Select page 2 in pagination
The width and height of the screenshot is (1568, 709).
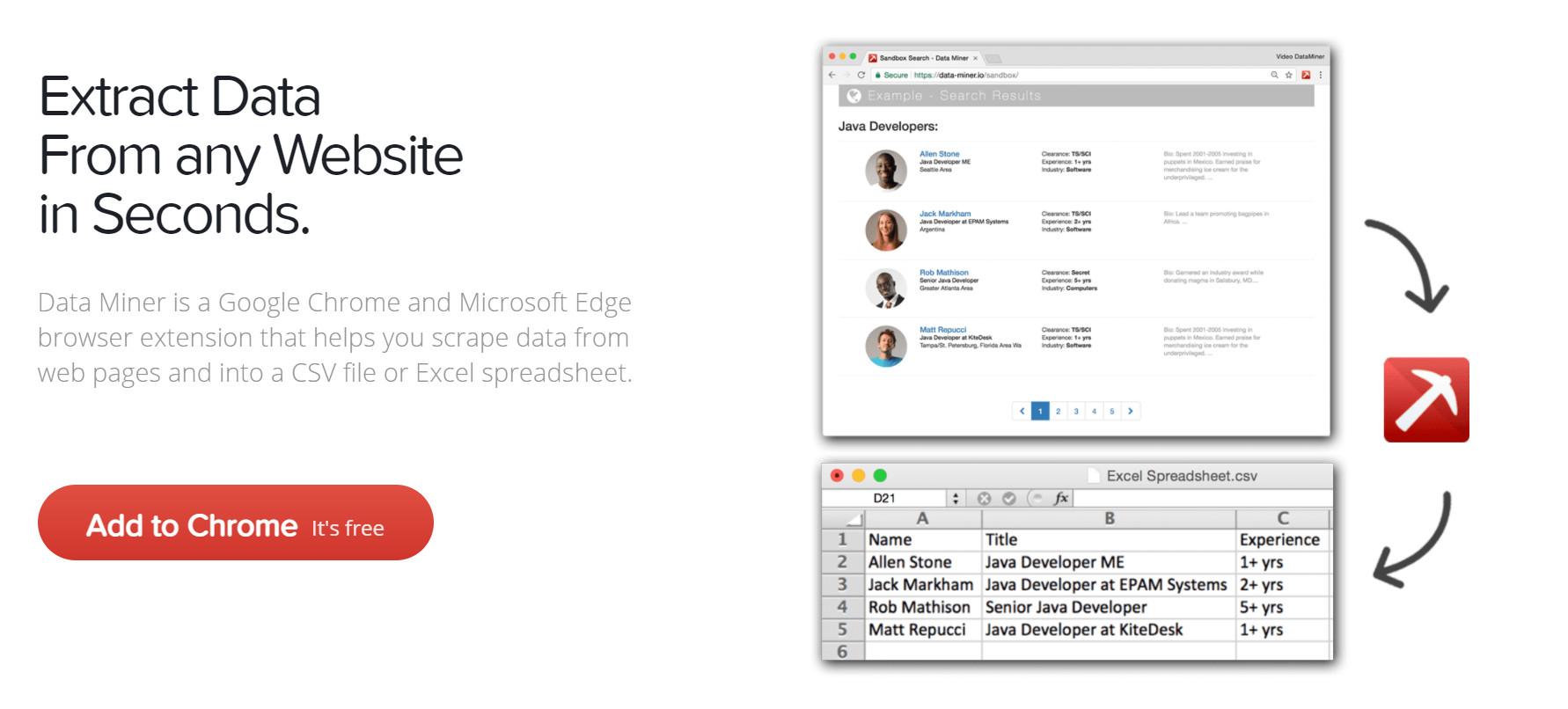(x=1059, y=411)
